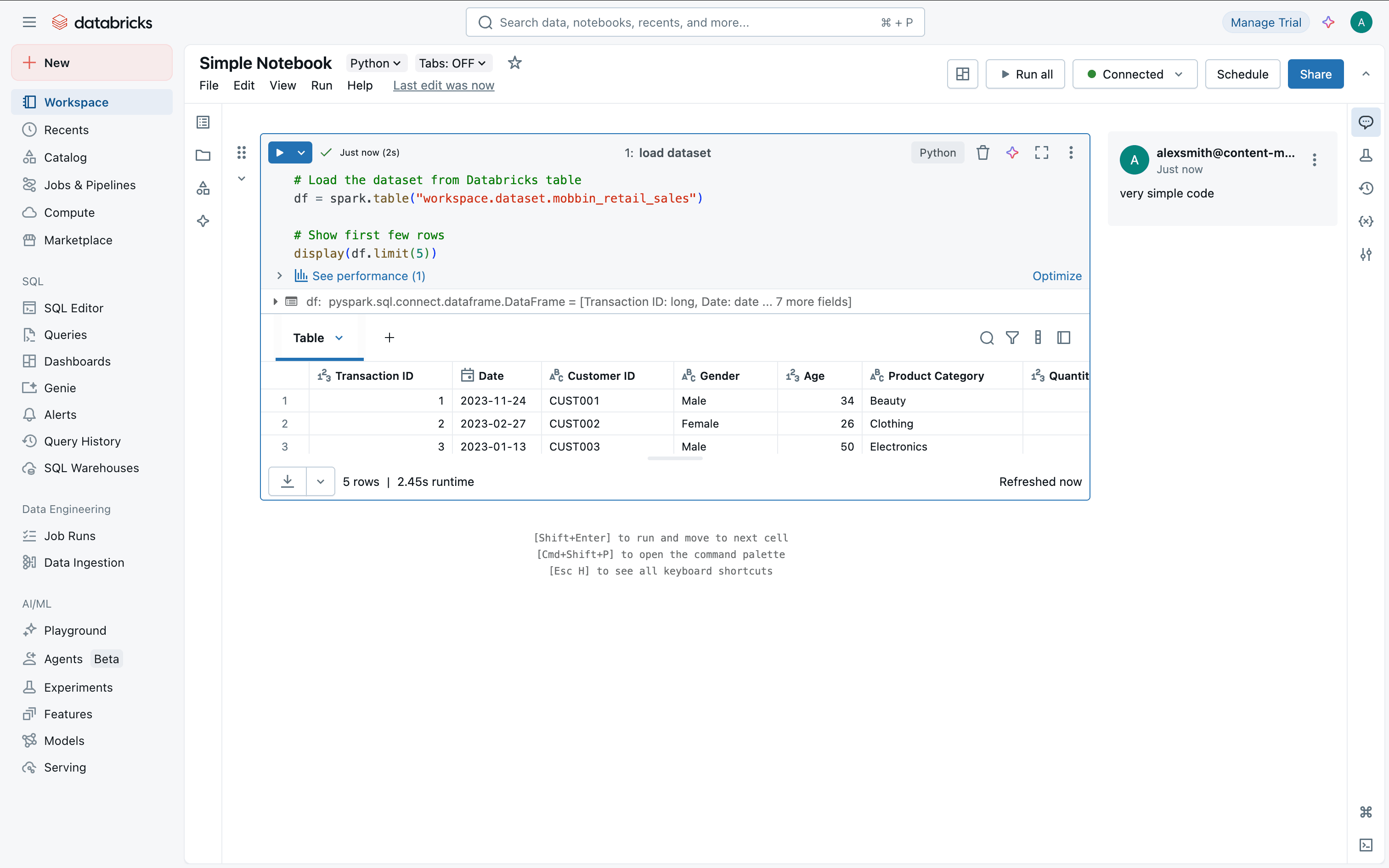The height and width of the screenshot is (868, 1389).
Task: Click the delete cell trash icon
Action: (x=982, y=152)
